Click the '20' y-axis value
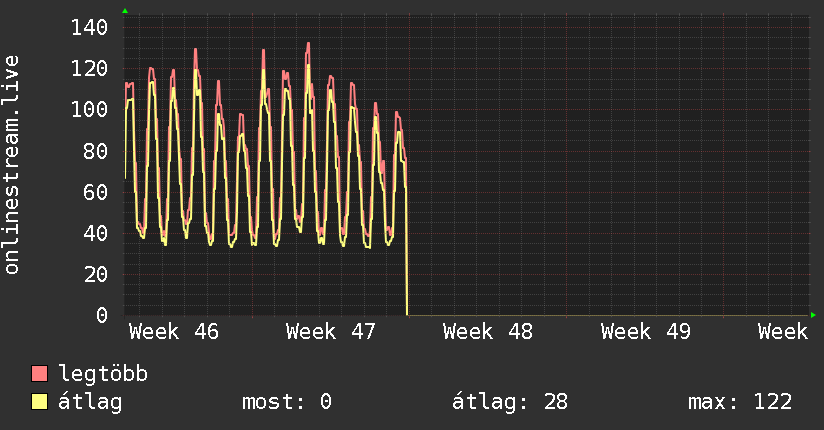824x430 pixels. [96, 274]
